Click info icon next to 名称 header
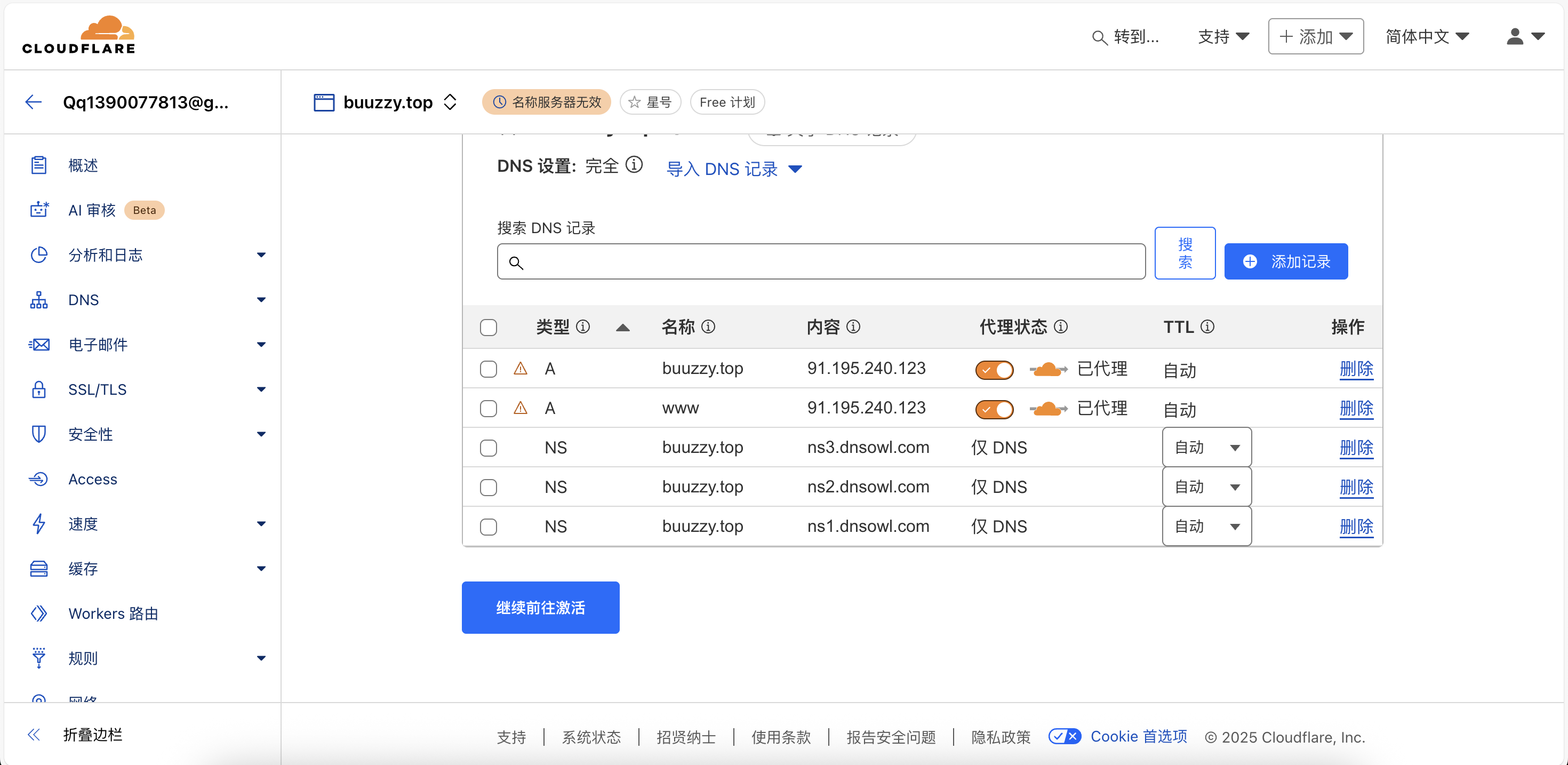This screenshot has width=1568, height=765. [x=708, y=327]
